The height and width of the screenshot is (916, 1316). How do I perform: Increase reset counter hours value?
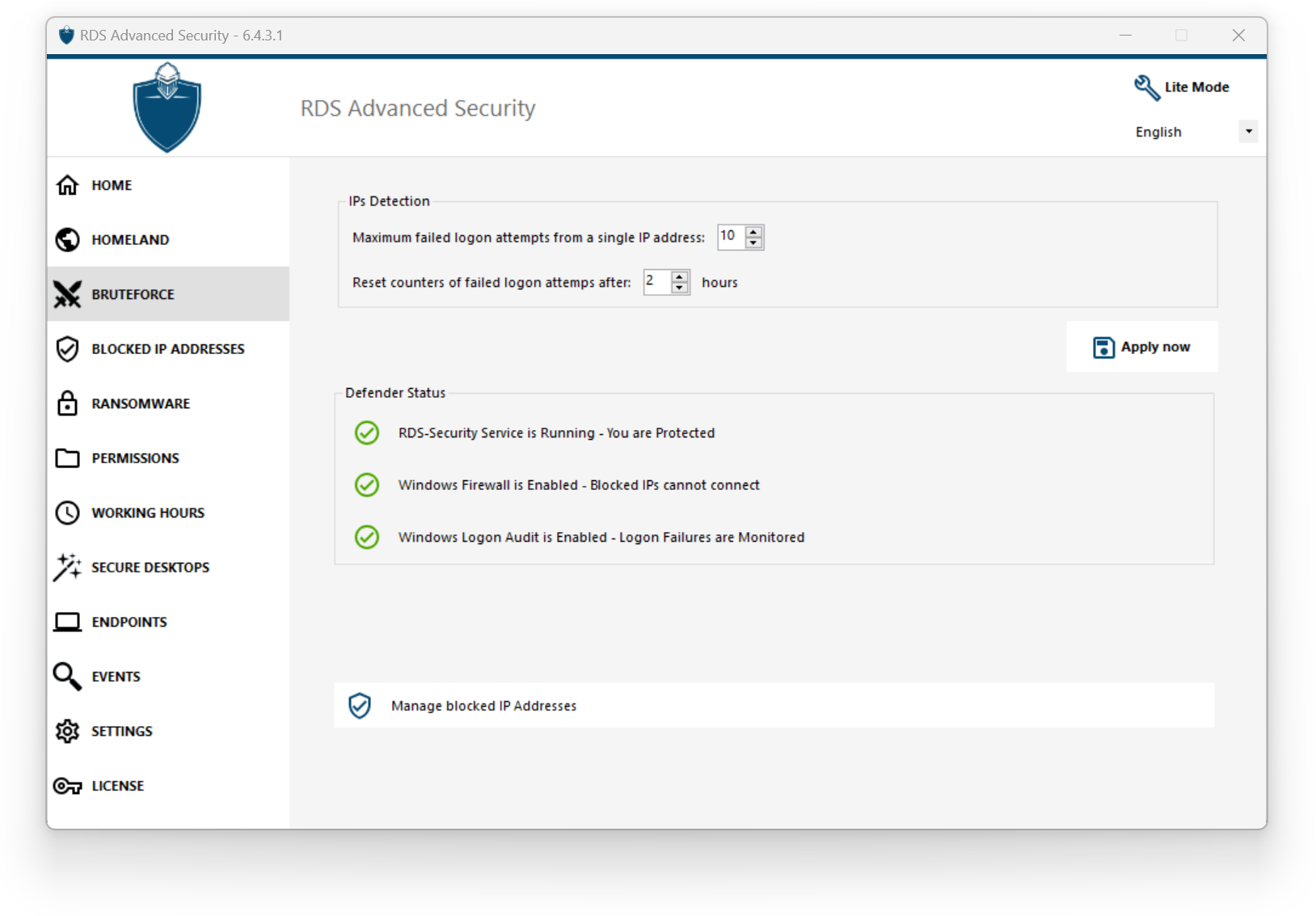click(680, 276)
